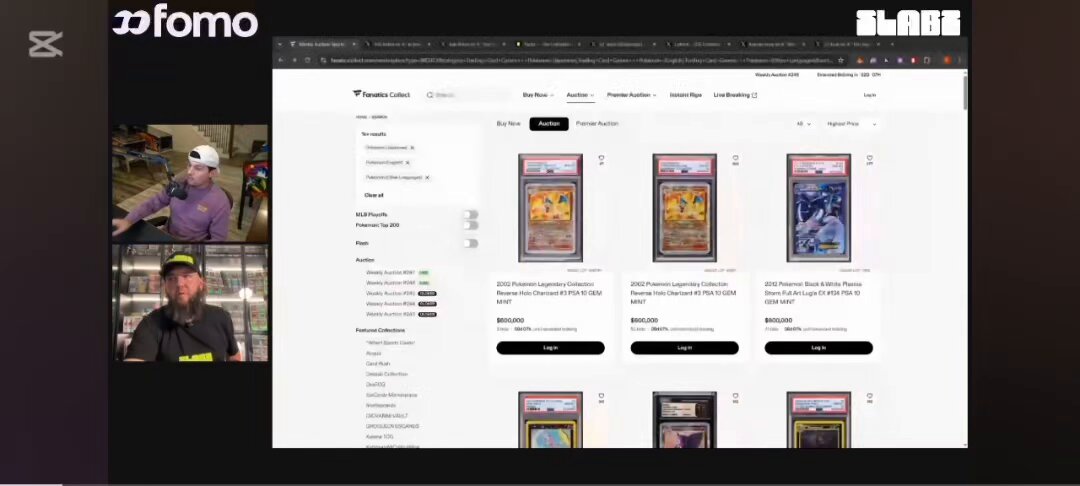The width and height of the screenshot is (1080, 486).
Task: Click Log In at top right of site
Action: (870, 95)
